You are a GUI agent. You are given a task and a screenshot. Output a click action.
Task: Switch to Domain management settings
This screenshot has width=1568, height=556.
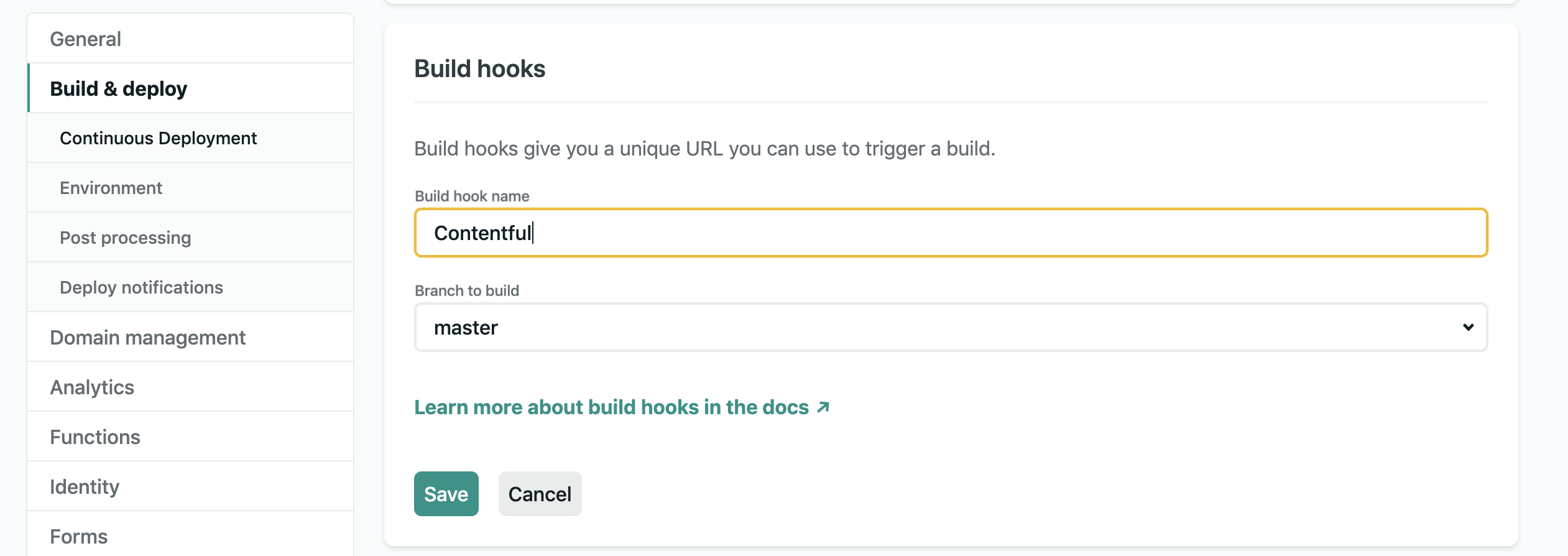[x=147, y=337]
